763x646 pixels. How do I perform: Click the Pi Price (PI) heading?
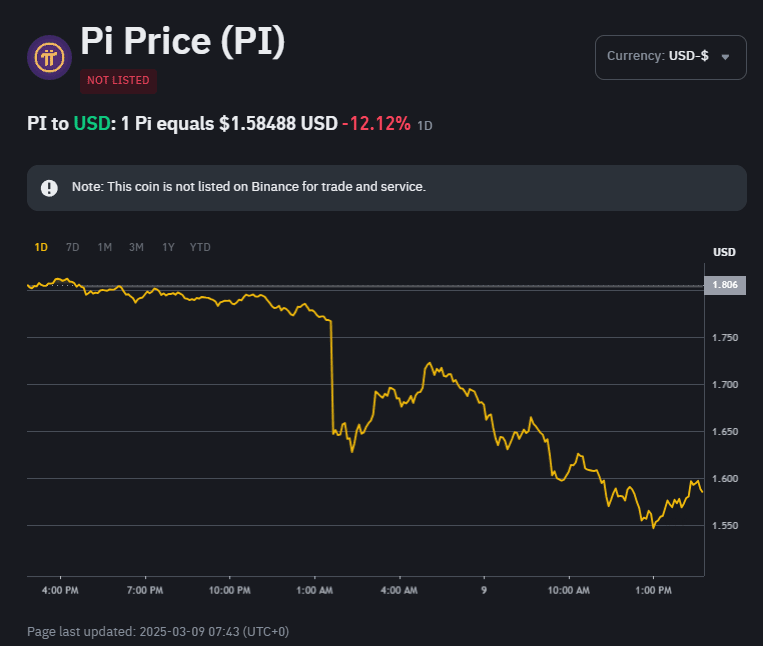tap(182, 42)
